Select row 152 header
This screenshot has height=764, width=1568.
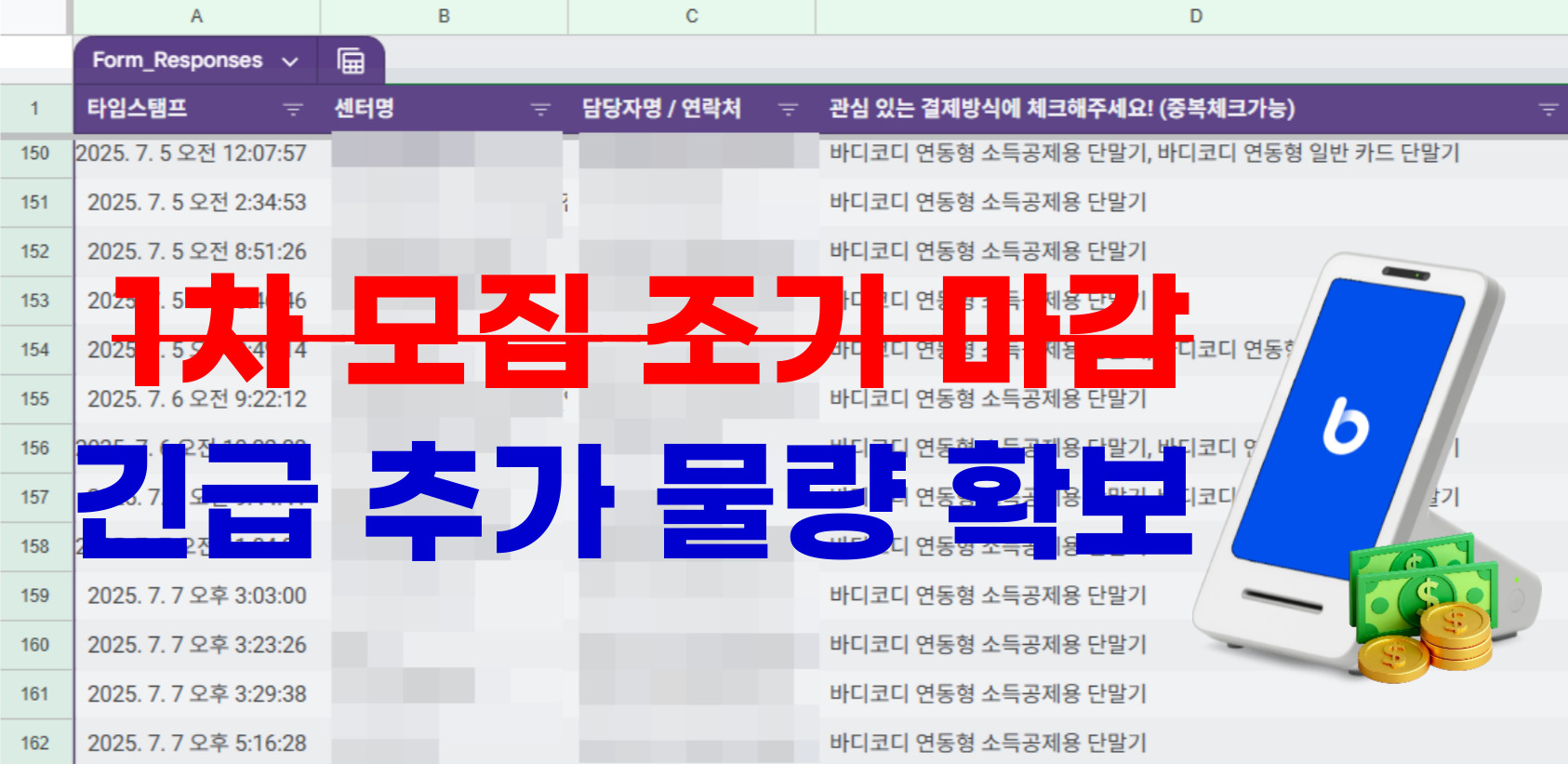(35, 251)
